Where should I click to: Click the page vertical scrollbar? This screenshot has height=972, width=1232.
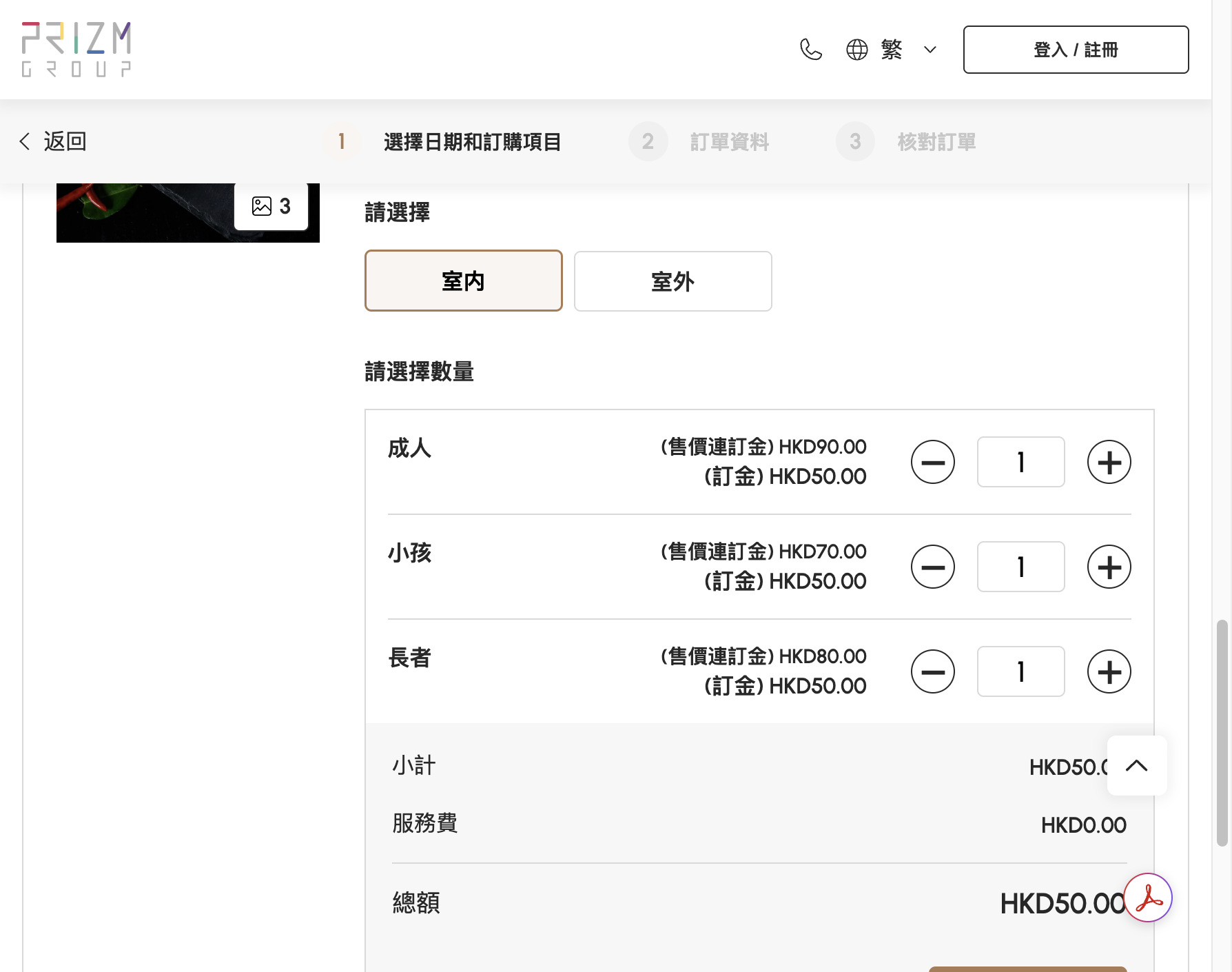1222,733
